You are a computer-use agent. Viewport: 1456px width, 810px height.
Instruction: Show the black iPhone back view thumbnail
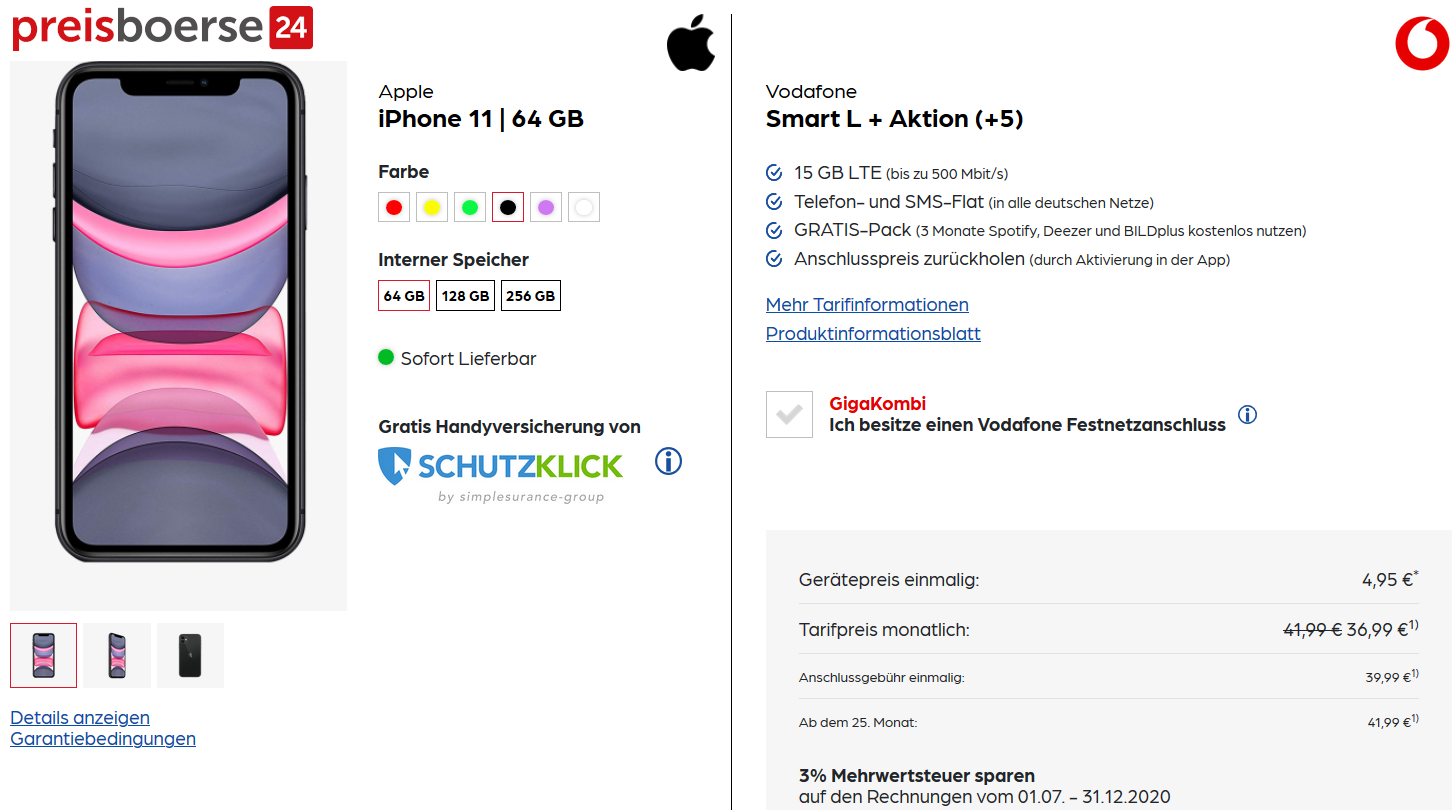pos(190,655)
